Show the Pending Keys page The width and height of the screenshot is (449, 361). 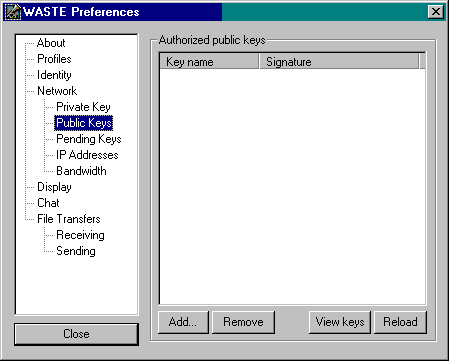tap(89, 139)
